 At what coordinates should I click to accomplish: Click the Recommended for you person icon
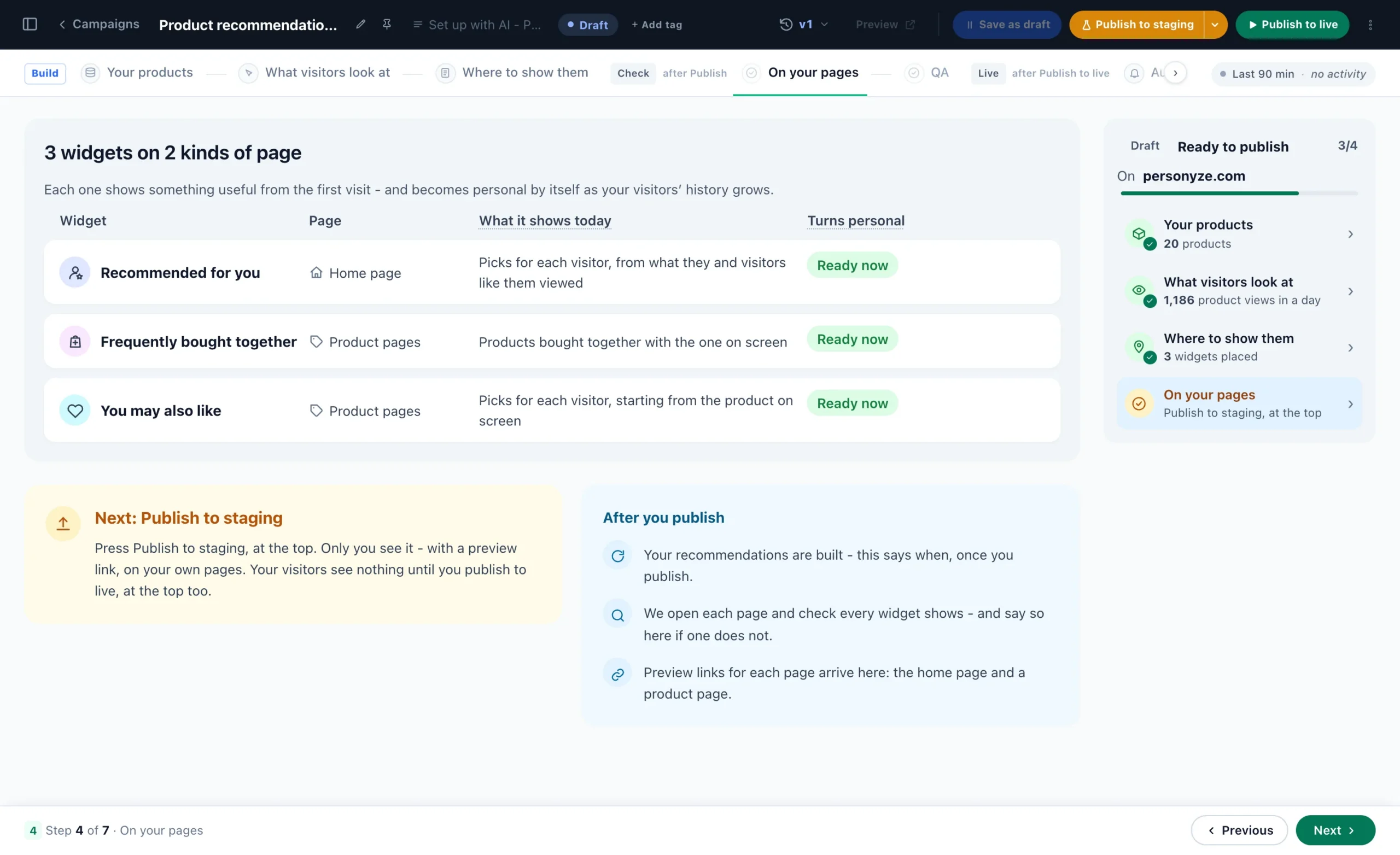tap(75, 273)
